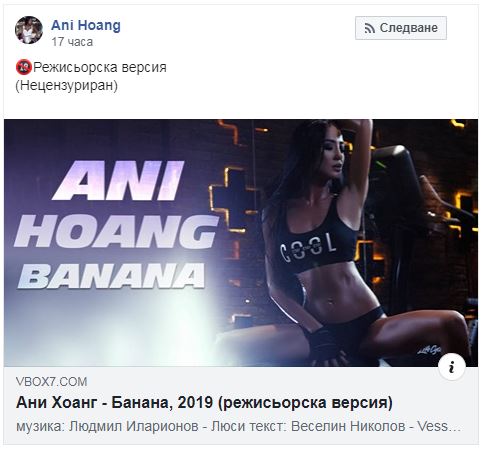The height and width of the screenshot is (449, 488).
Task: Open the post's 17 часа timestamp
Action: 72,42
